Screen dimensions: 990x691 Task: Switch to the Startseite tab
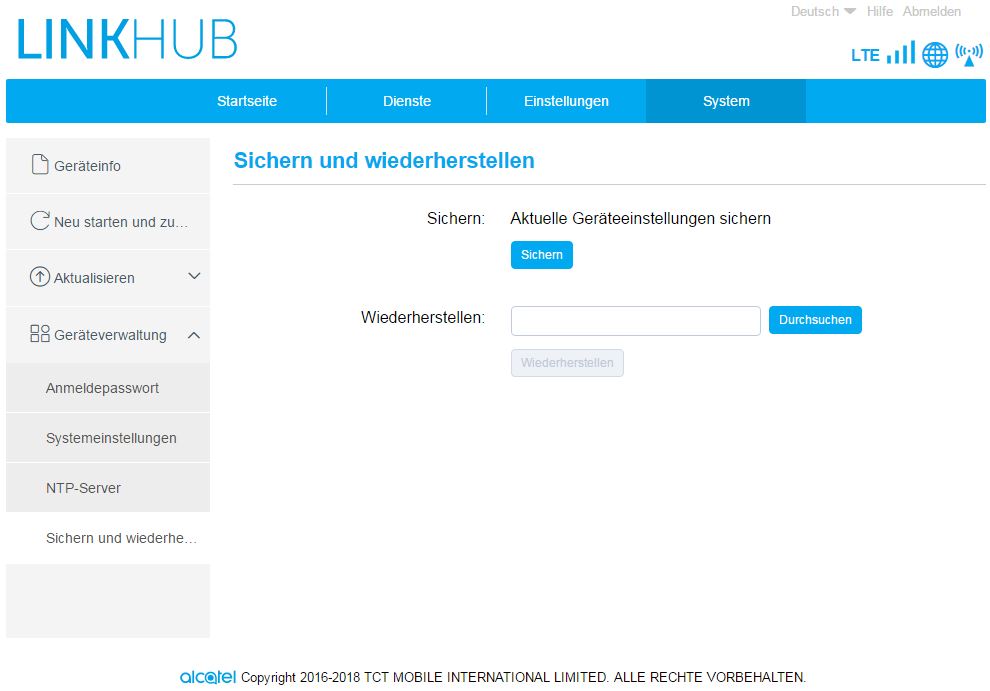coord(247,101)
